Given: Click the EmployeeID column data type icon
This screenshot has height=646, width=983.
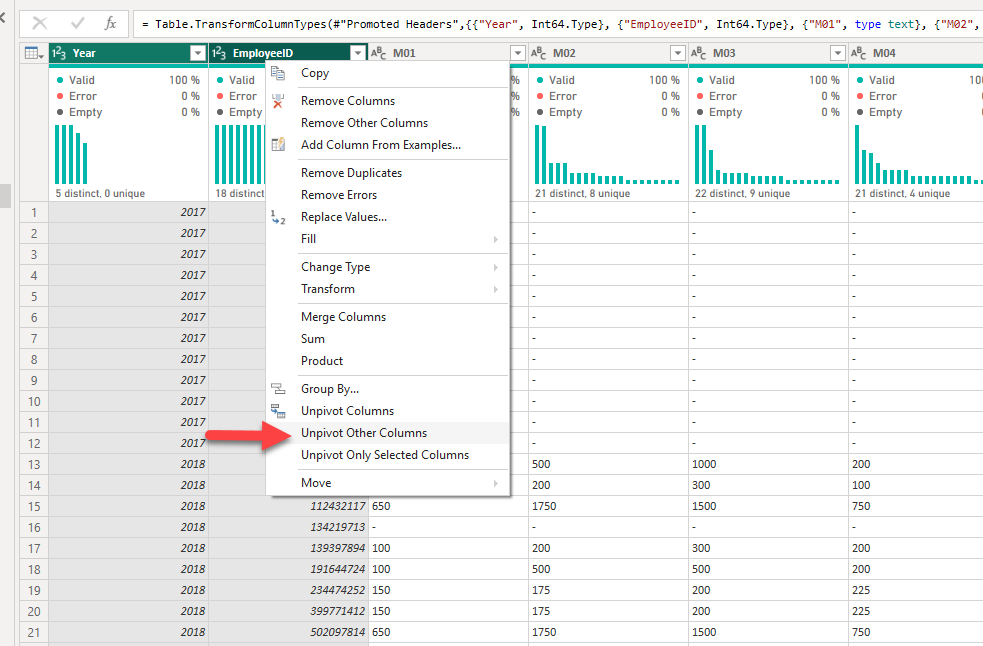Looking at the screenshot, I should tap(219, 53).
